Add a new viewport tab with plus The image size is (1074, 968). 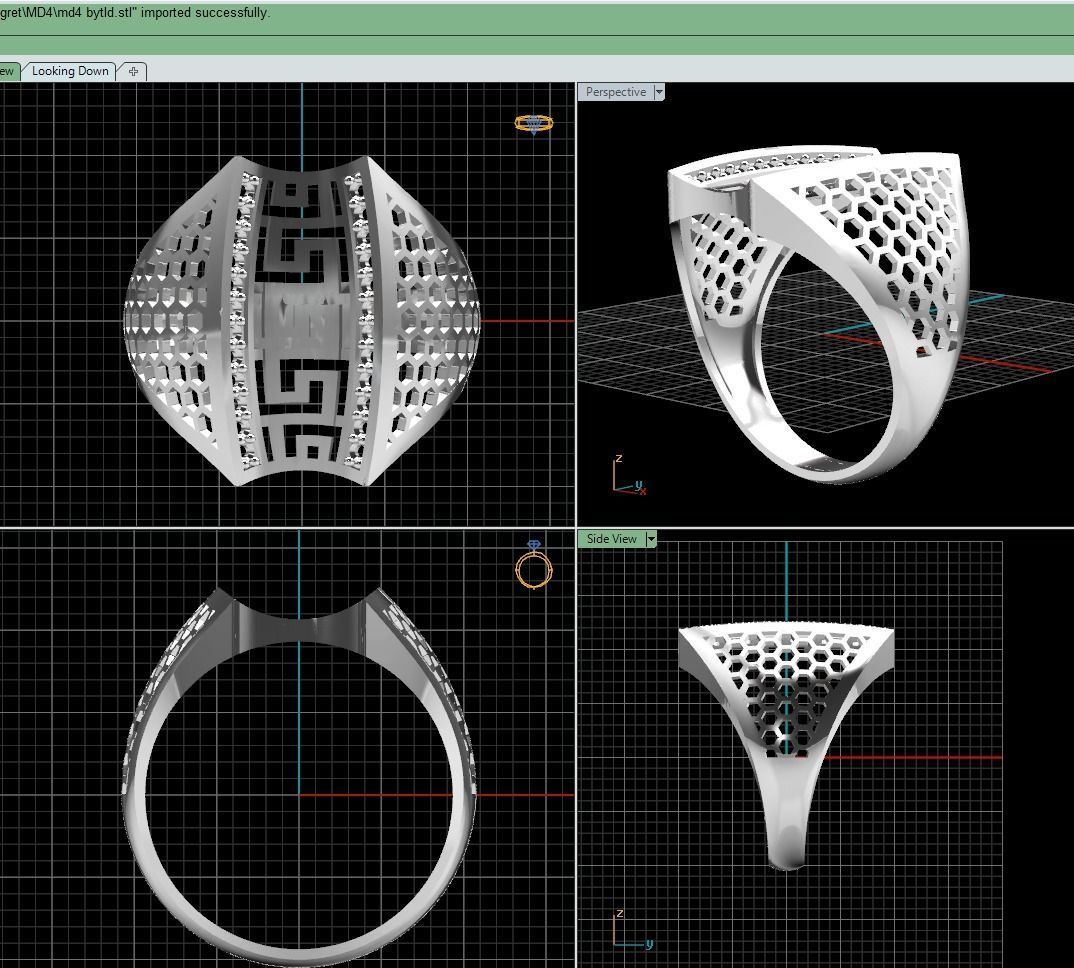tap(134, 71)
